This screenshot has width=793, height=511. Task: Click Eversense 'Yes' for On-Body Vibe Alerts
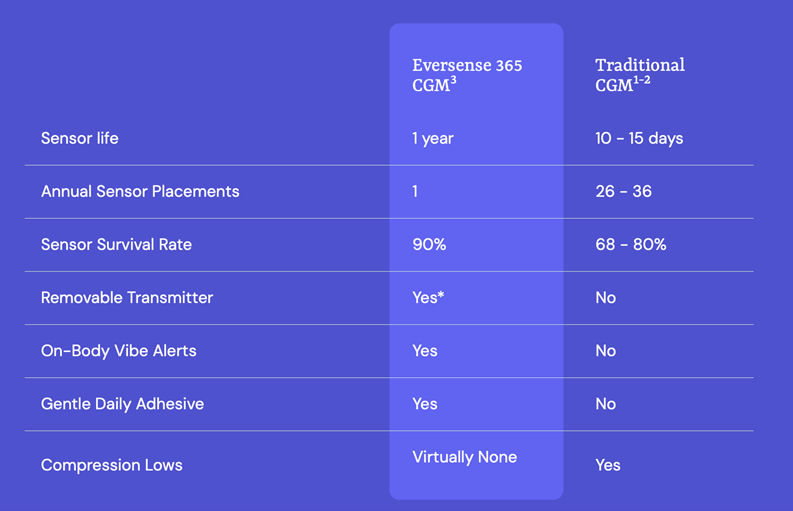[425, 350]
